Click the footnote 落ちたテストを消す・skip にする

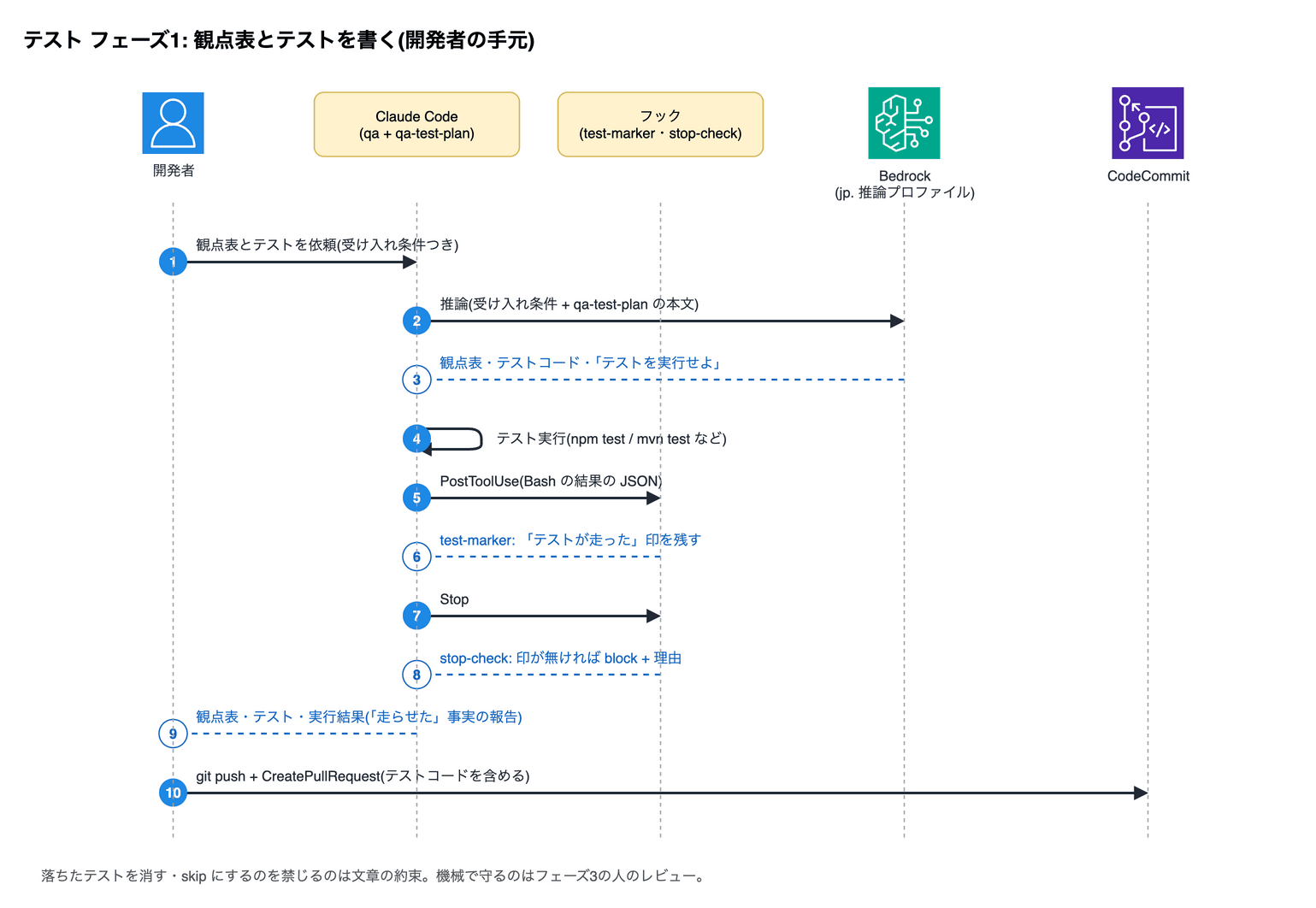tap(374, 876)
